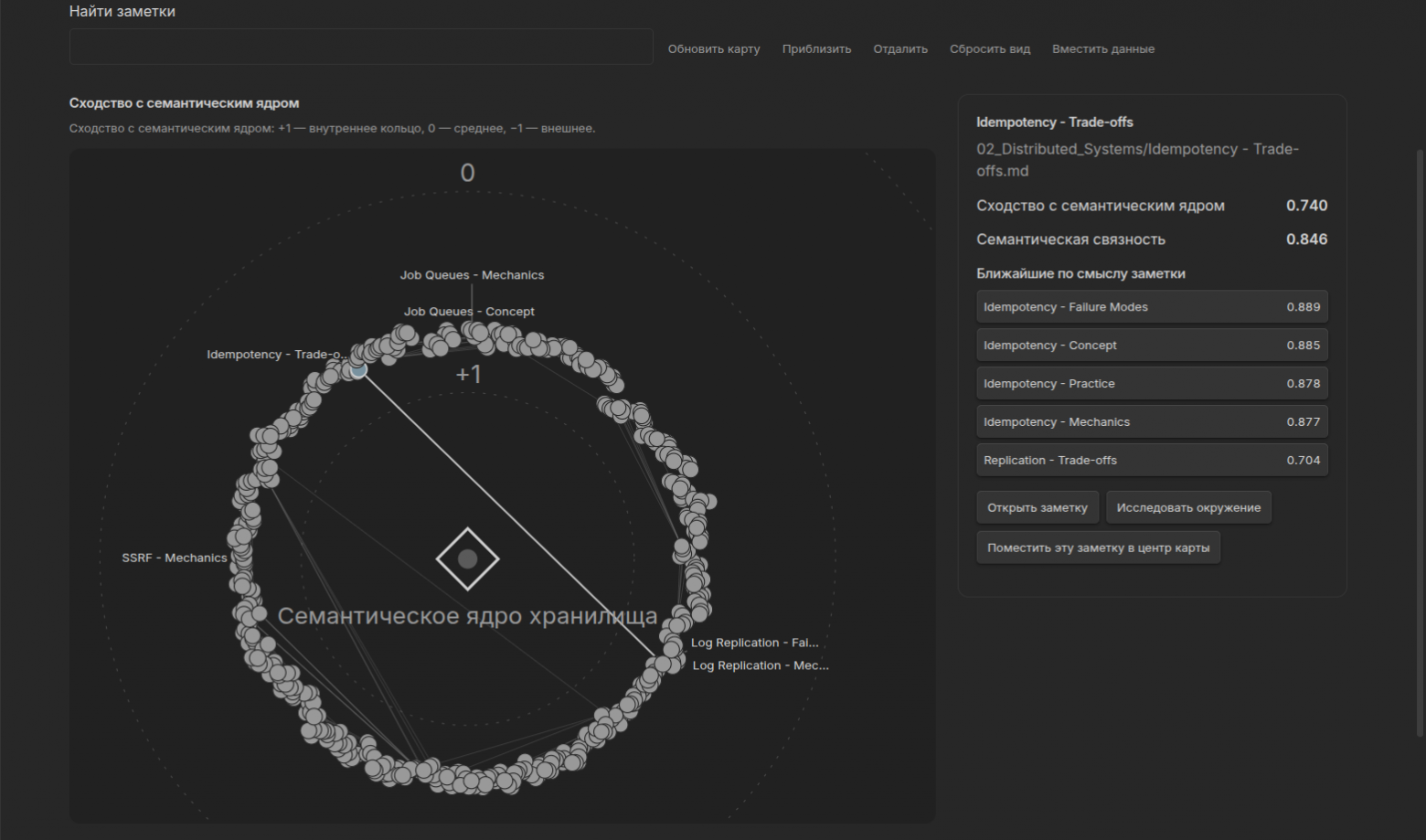Click the SSRF - Mechanics map label
This screenshot has height=840, width=1426.
click(175, 558)
